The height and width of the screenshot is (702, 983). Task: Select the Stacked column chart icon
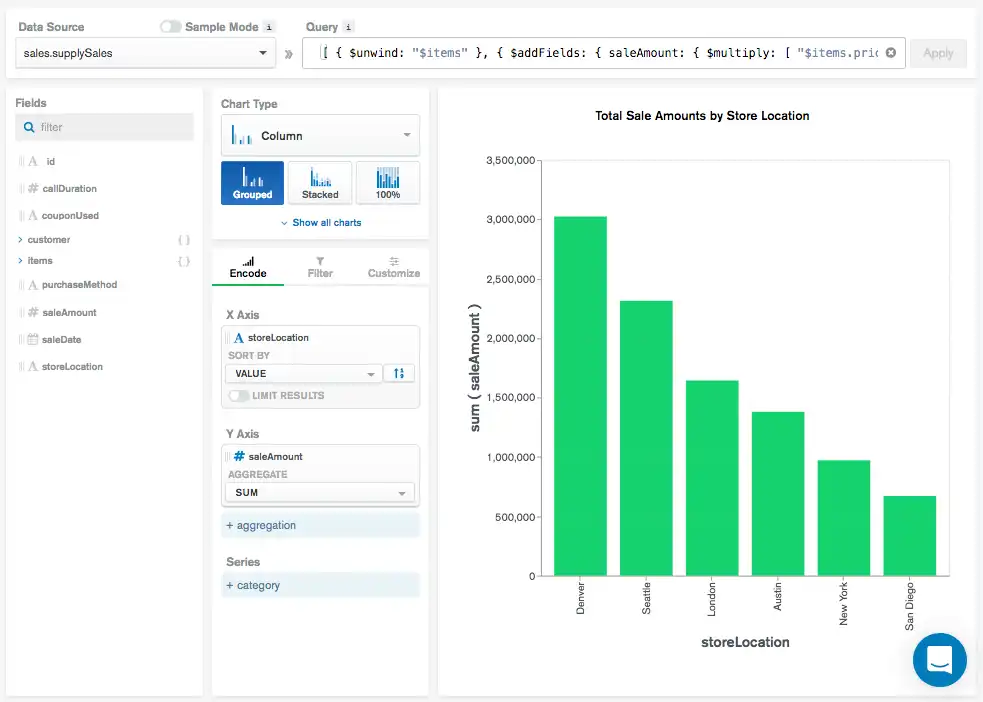tap(320, 182)
